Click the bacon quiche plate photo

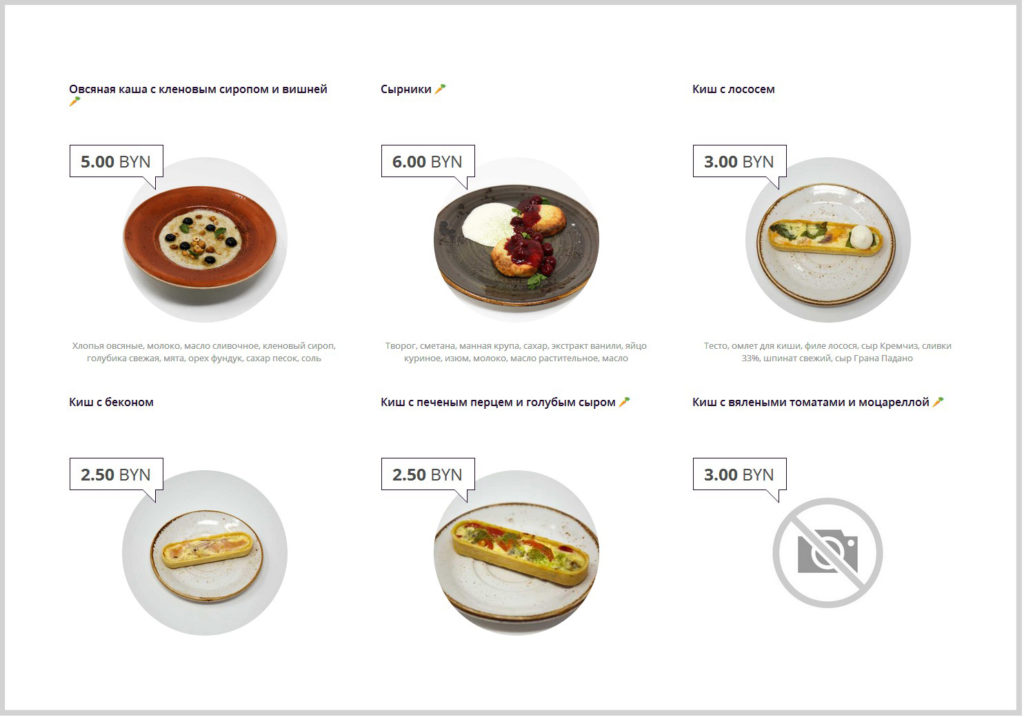click(206, 555)
